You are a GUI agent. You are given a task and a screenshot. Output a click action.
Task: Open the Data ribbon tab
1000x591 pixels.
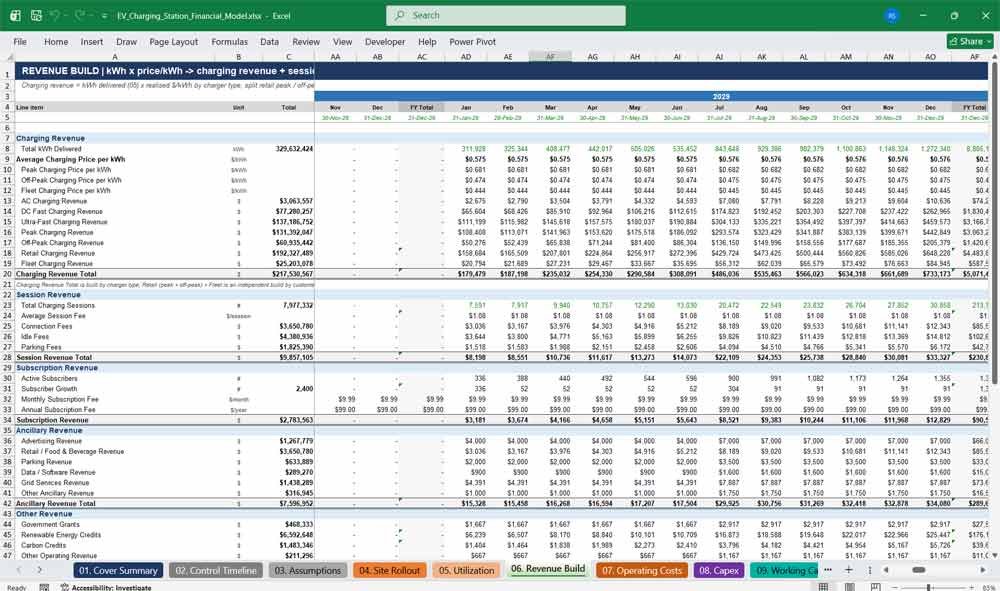pos(269,41)
